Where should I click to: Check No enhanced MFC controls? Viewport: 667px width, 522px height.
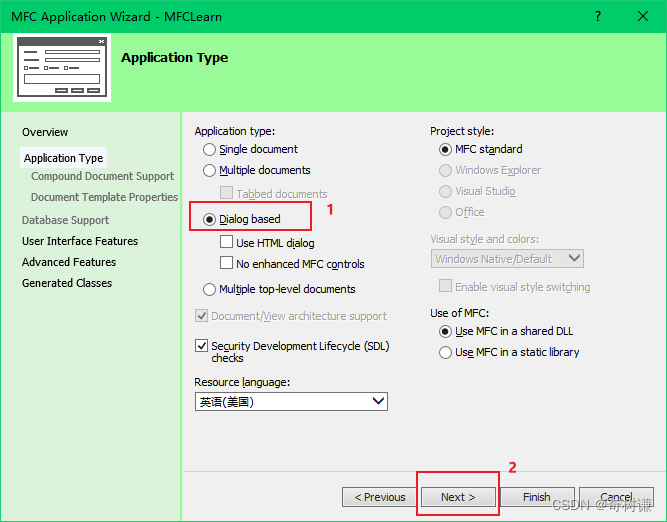tap(226, 263)
